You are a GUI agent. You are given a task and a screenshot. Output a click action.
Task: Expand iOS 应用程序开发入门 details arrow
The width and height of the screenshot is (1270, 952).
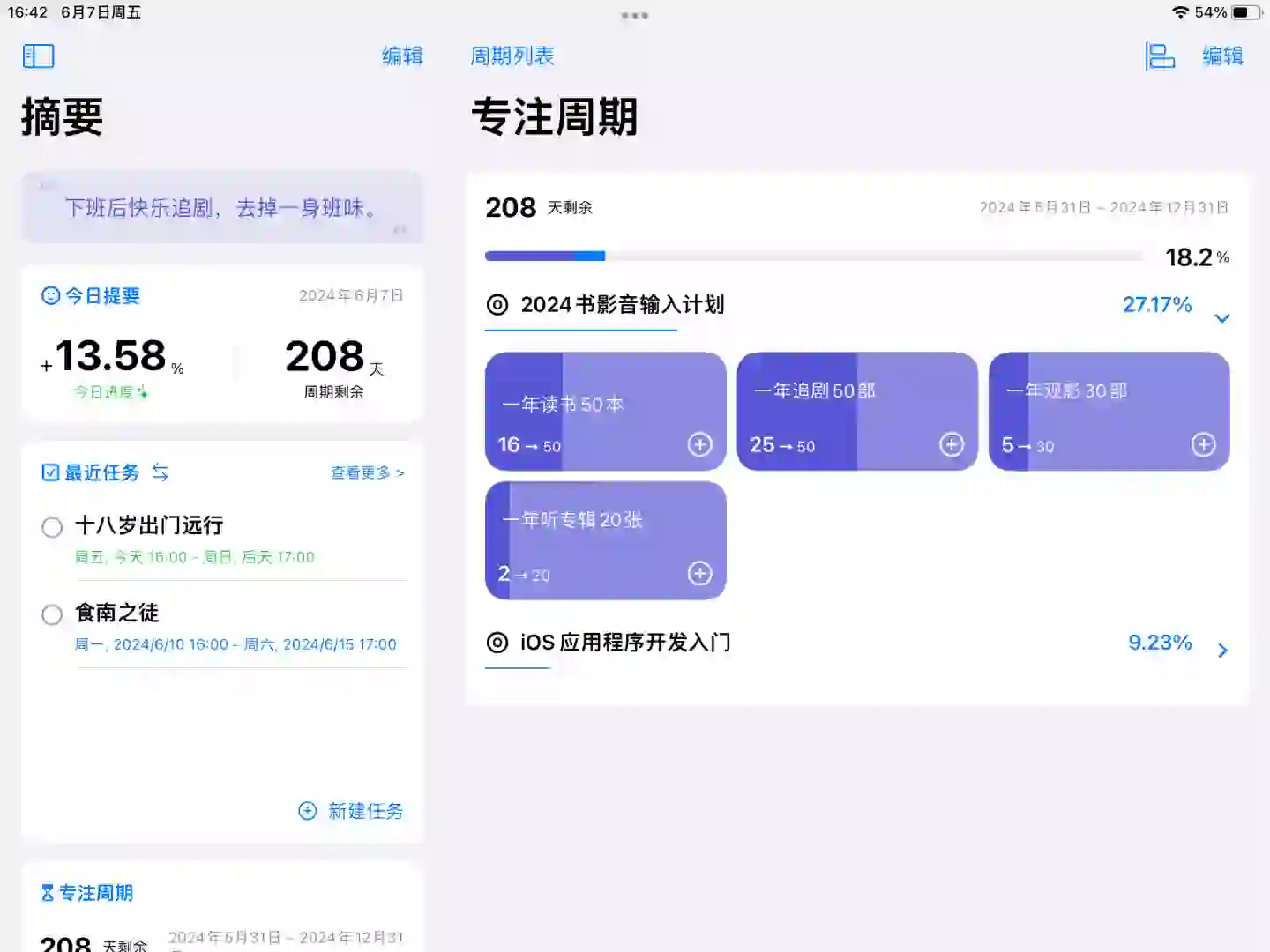(1222, 651)
